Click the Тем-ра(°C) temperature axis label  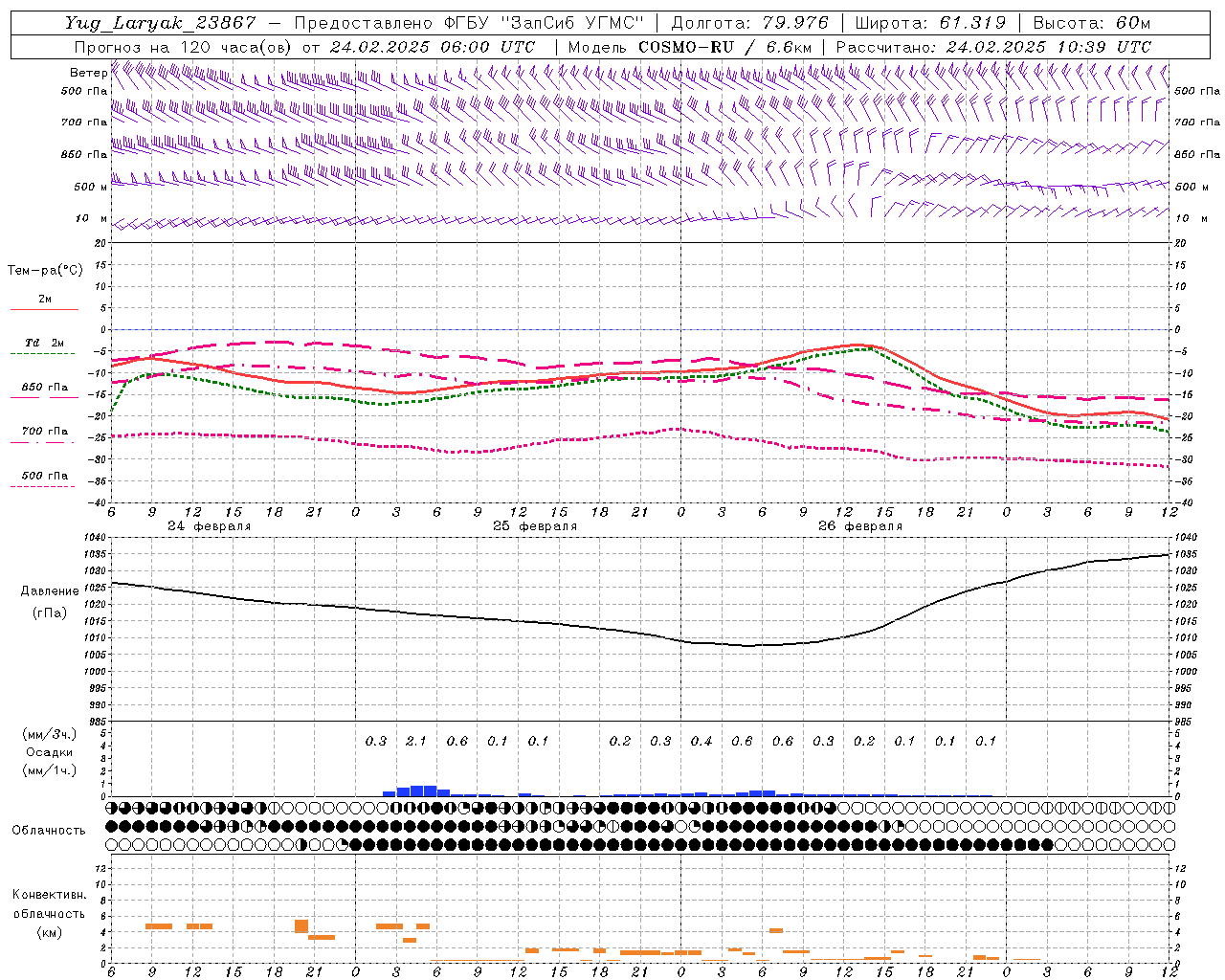(45, 271)
